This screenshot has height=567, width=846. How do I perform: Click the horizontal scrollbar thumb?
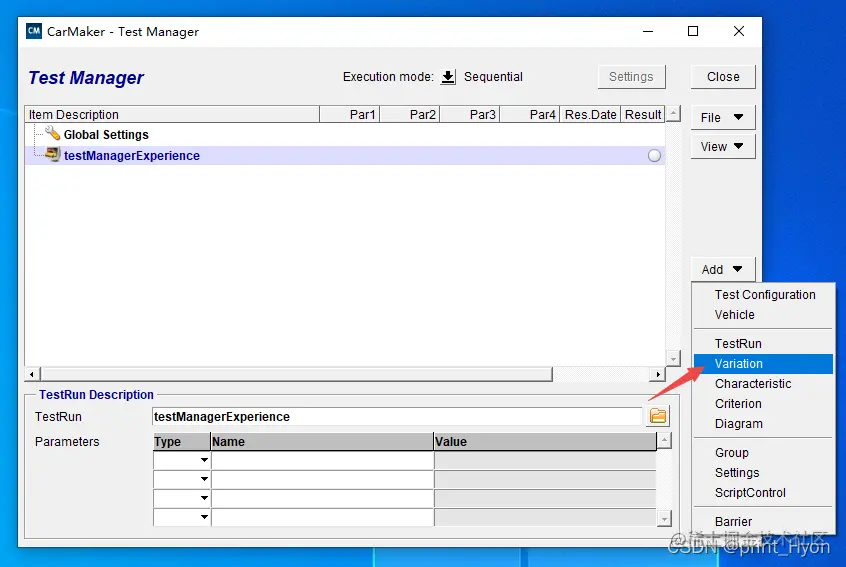click(x=297, y=374)
